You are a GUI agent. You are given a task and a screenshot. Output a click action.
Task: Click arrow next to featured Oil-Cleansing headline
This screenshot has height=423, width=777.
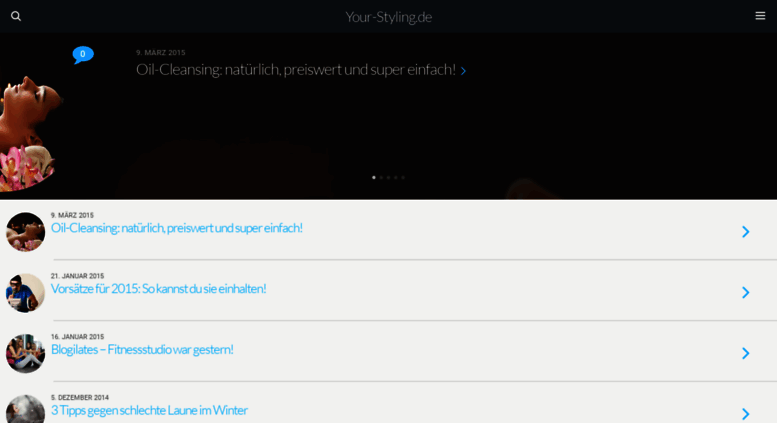(x=463, y=71)
